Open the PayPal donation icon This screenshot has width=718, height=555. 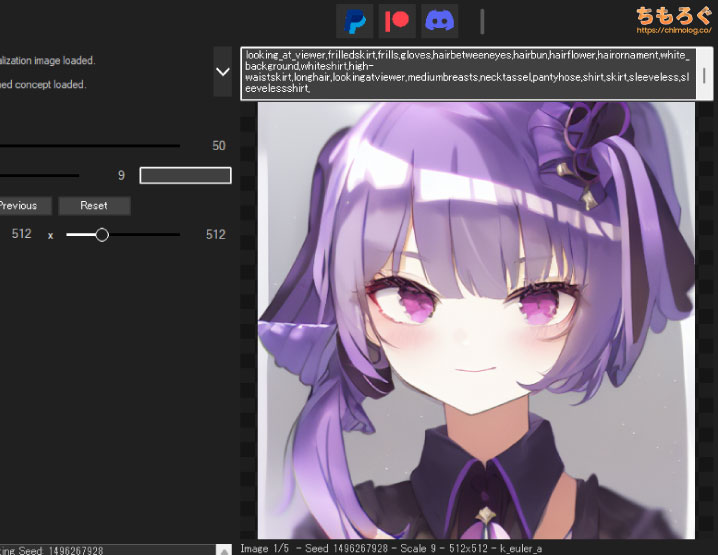(x=354, y=21)
